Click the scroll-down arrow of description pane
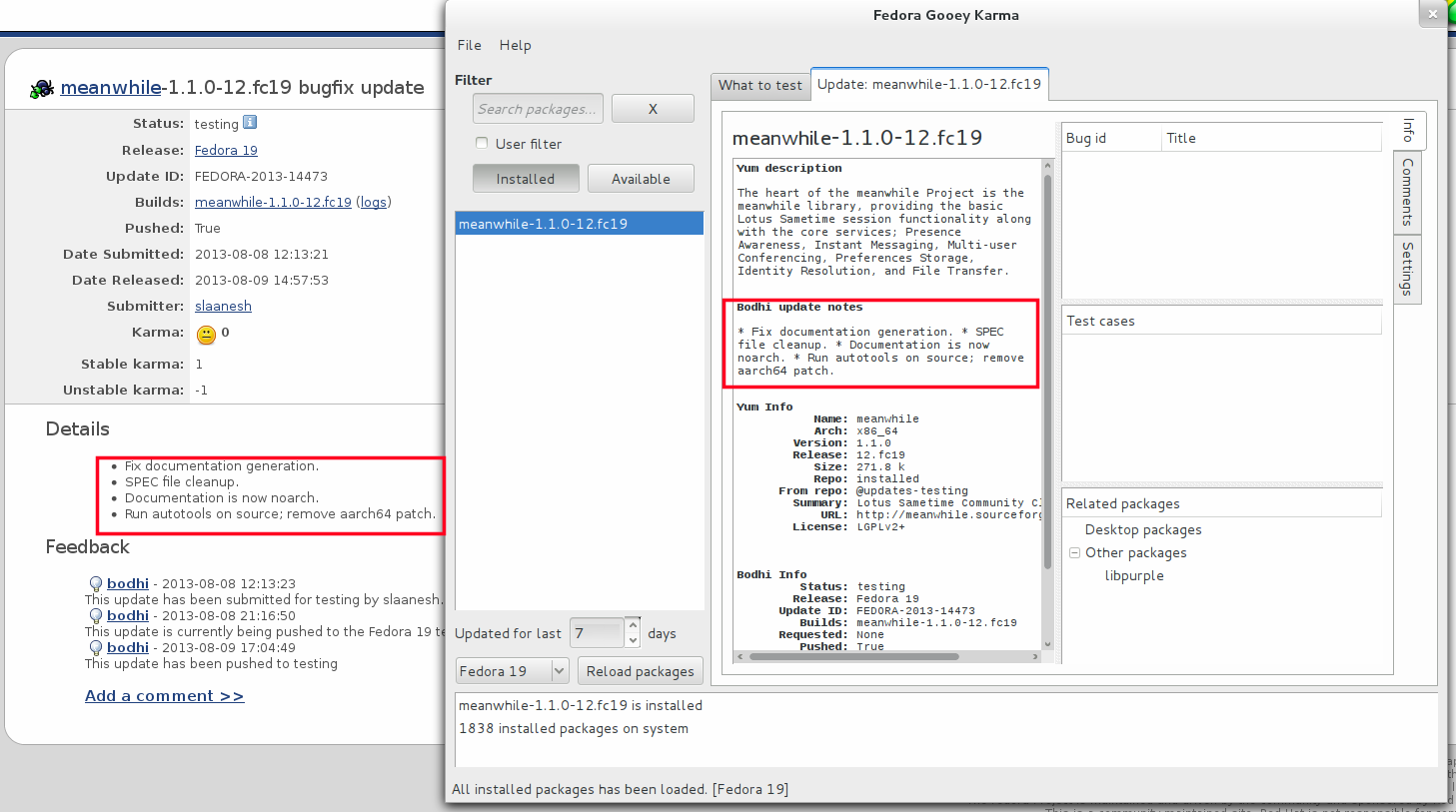Screen dimensions: 1456x812 [x=1047, y=644]
